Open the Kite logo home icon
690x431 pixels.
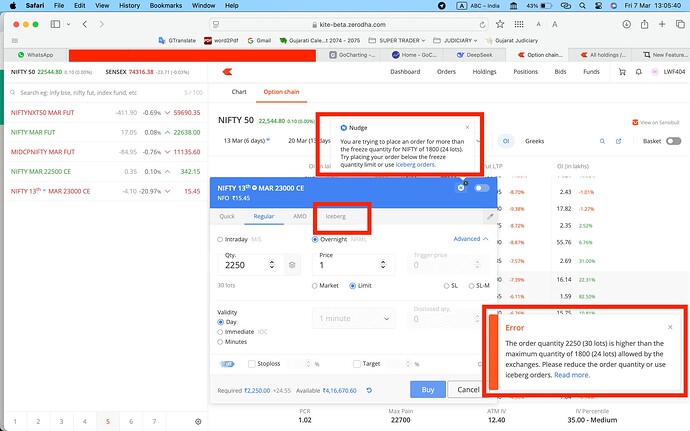tap(228, 72)
